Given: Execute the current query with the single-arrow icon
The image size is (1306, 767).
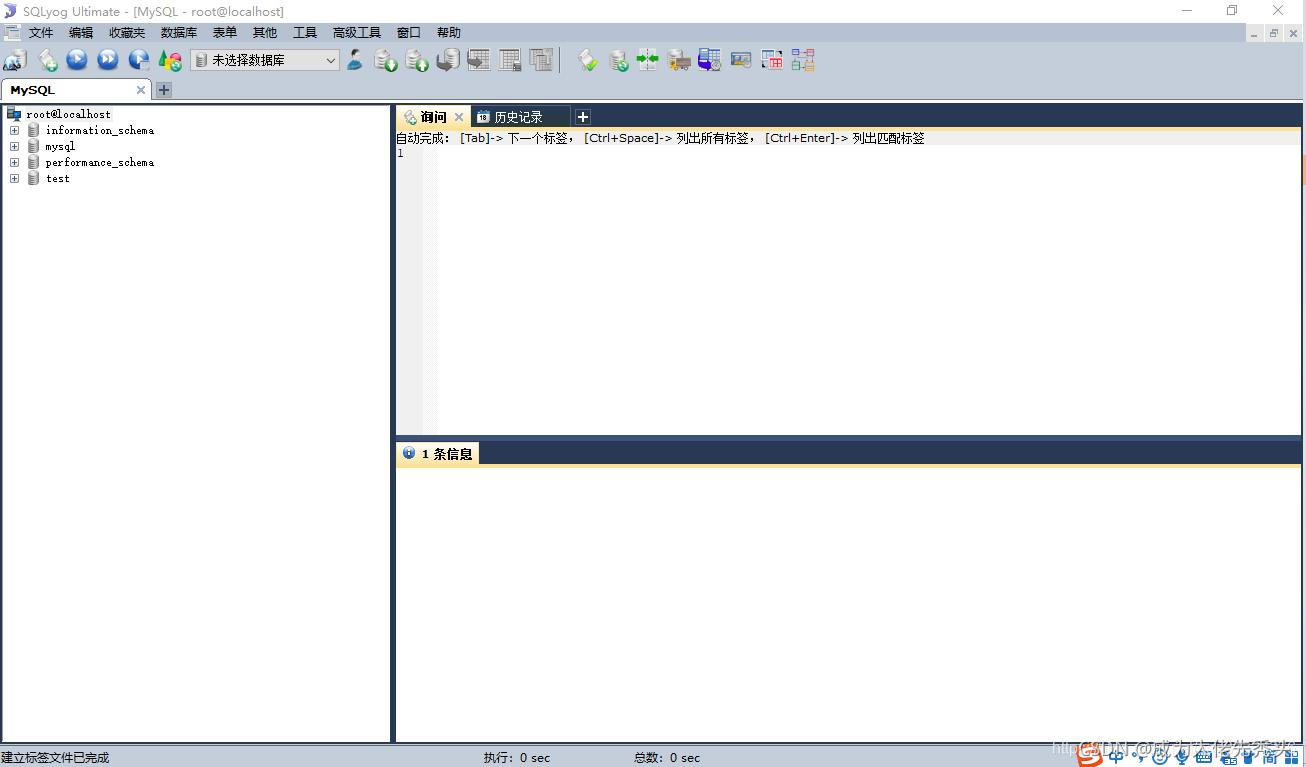Looking at the screenshot, I should (x=77, y=60).
